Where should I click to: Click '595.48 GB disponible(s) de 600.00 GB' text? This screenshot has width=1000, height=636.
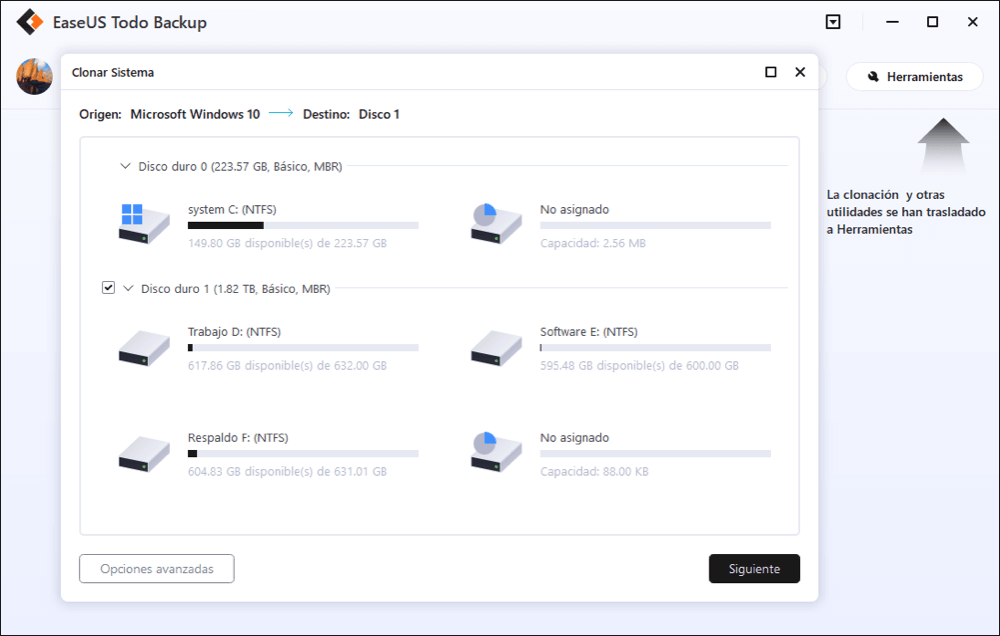pyautogui.click(x=639, y=366)
